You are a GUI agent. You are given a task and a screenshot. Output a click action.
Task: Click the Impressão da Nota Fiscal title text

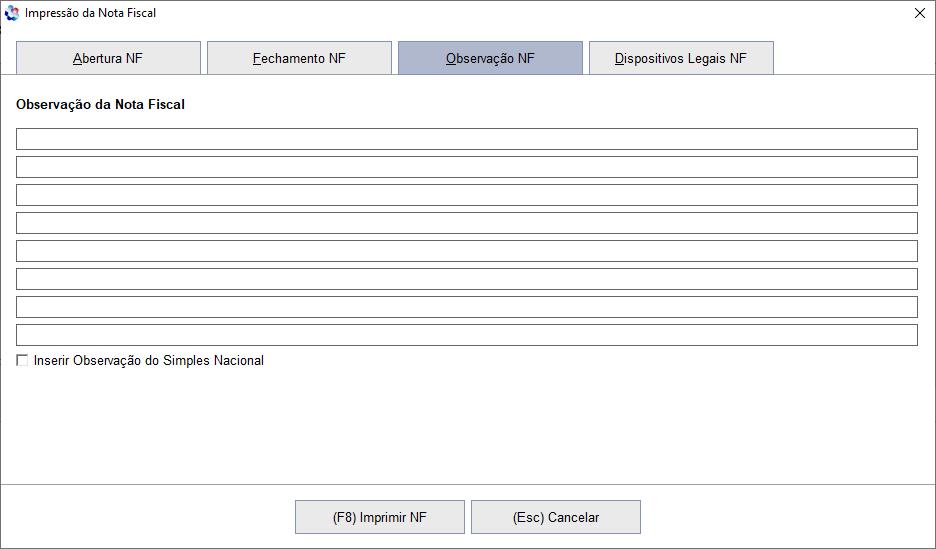(90, 13)
